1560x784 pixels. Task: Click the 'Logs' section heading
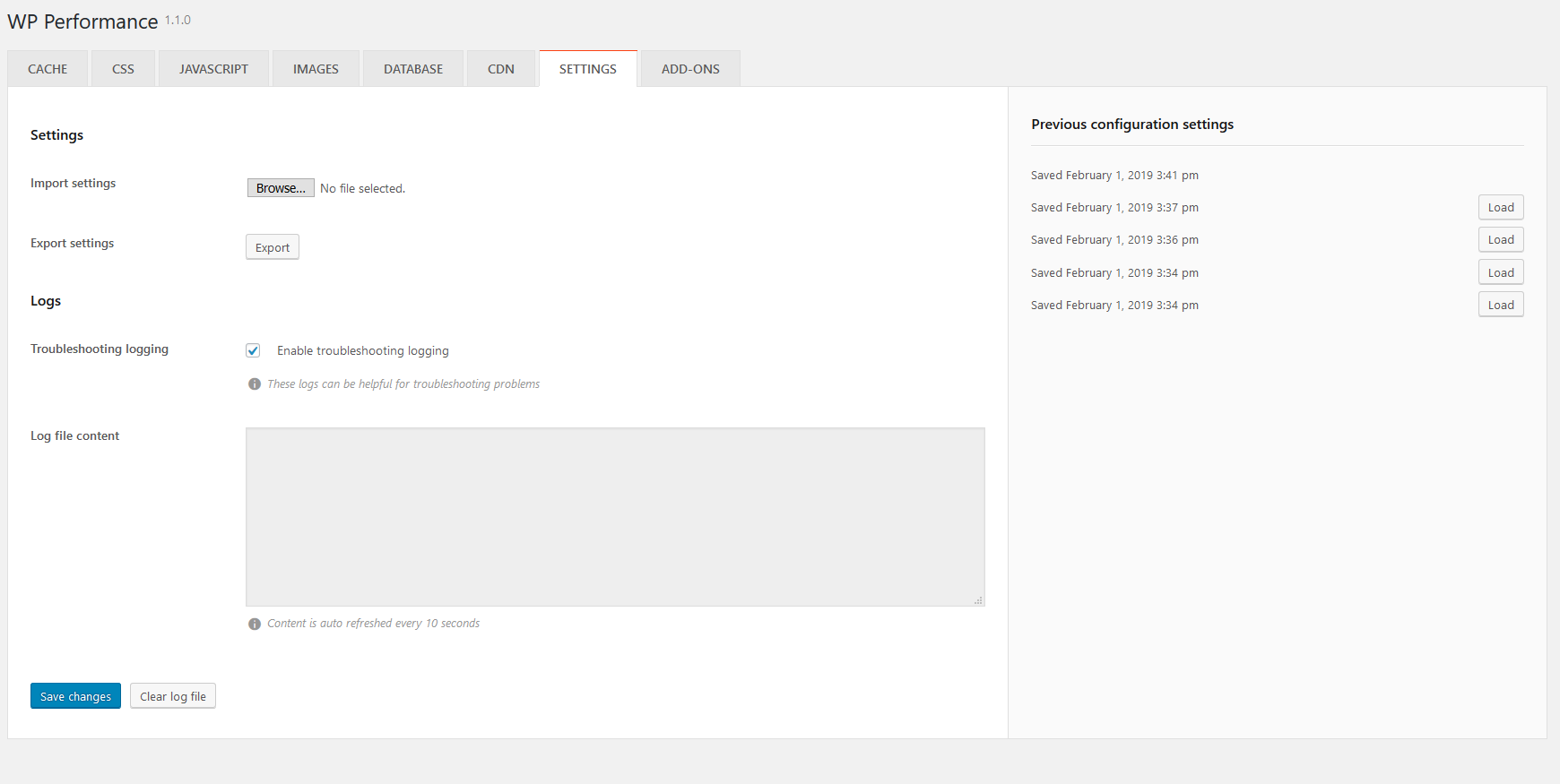46,301
